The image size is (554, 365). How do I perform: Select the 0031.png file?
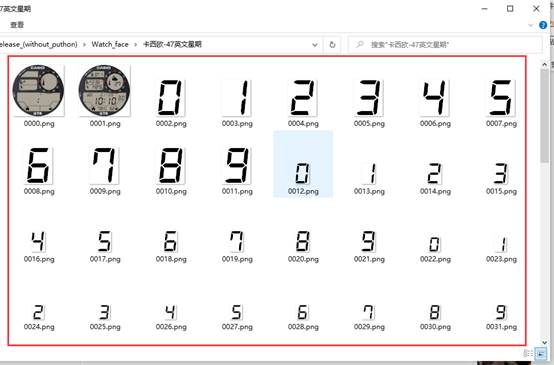[x=501, y=317]
